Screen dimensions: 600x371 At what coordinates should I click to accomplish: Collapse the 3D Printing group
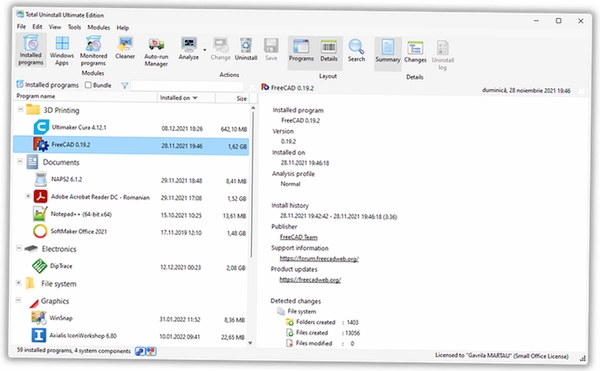[x=21, y=109]
